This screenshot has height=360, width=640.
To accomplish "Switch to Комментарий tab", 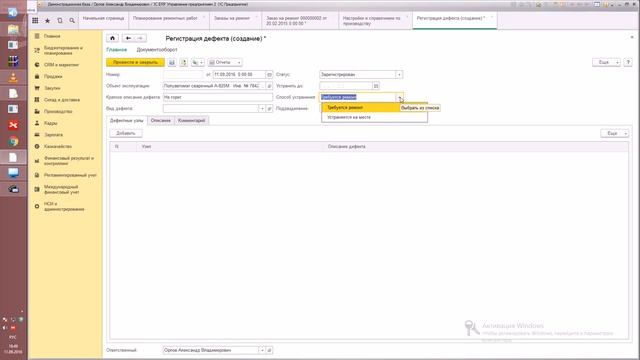I will [x=191, y=121].
